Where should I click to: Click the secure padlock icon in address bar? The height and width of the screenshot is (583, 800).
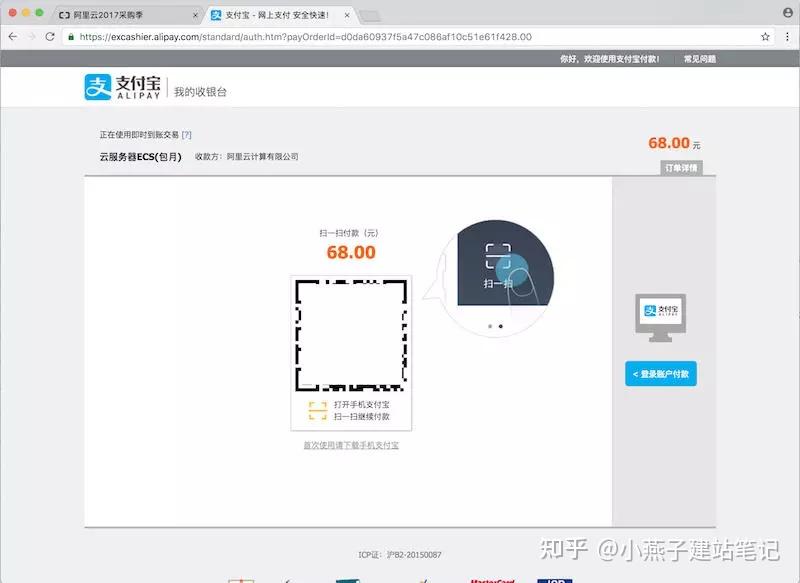(71, 37)
